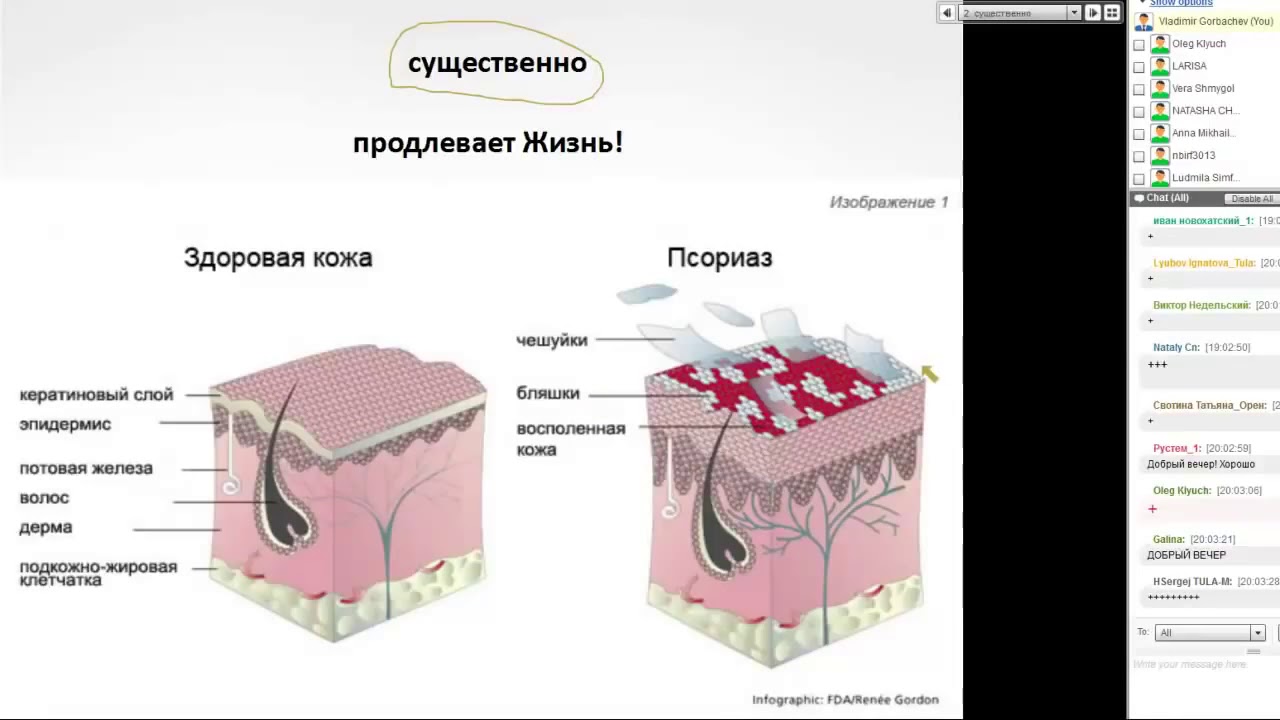The image size is (1280, 720).
Task: Click LARISA's green attendee avatar
Action: (1160, 66)
